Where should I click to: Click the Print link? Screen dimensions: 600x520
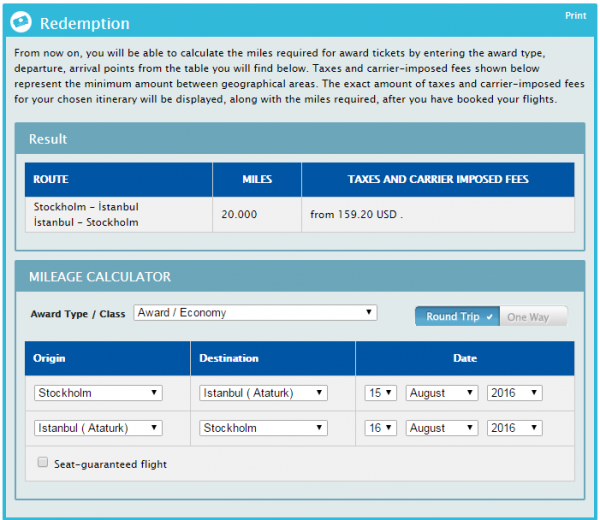[x=575, y=16]
